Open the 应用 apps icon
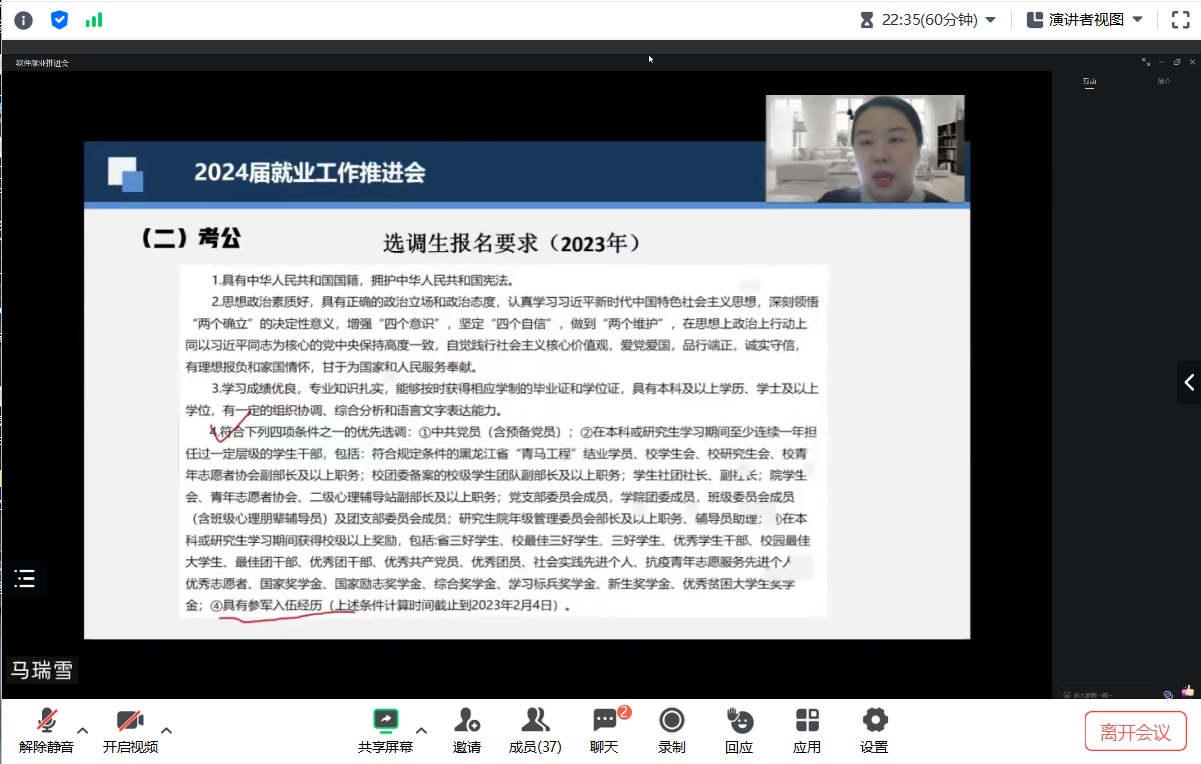The height and width of the screenshot is (764, 1201). click(807, 730)
